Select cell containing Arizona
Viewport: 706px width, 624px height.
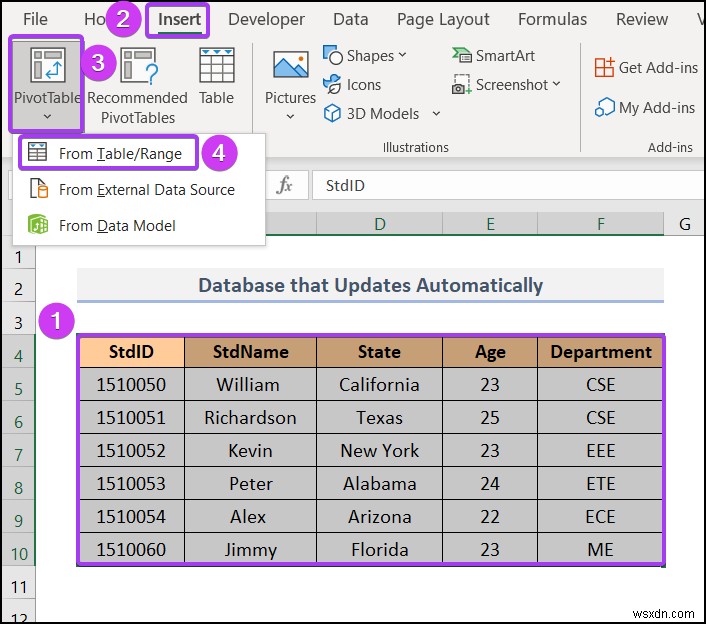[380, 516]
